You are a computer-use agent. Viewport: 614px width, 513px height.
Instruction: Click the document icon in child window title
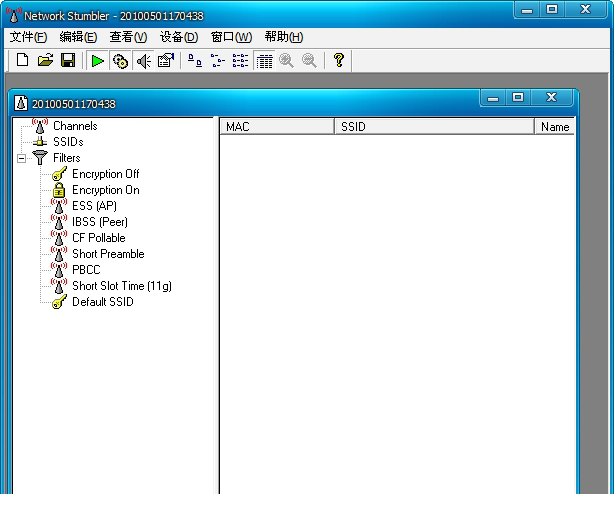(x=21, y=104)
